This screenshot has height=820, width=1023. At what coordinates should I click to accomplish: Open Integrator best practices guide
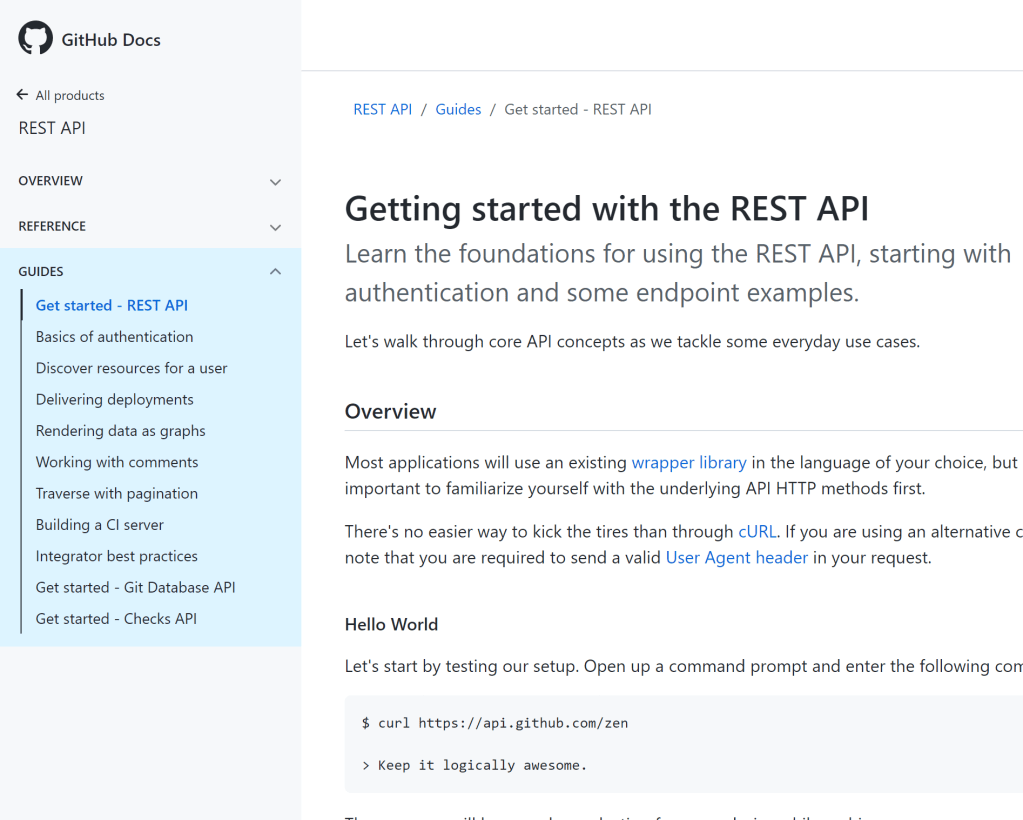pyautogui.click(x=116, y=556)
